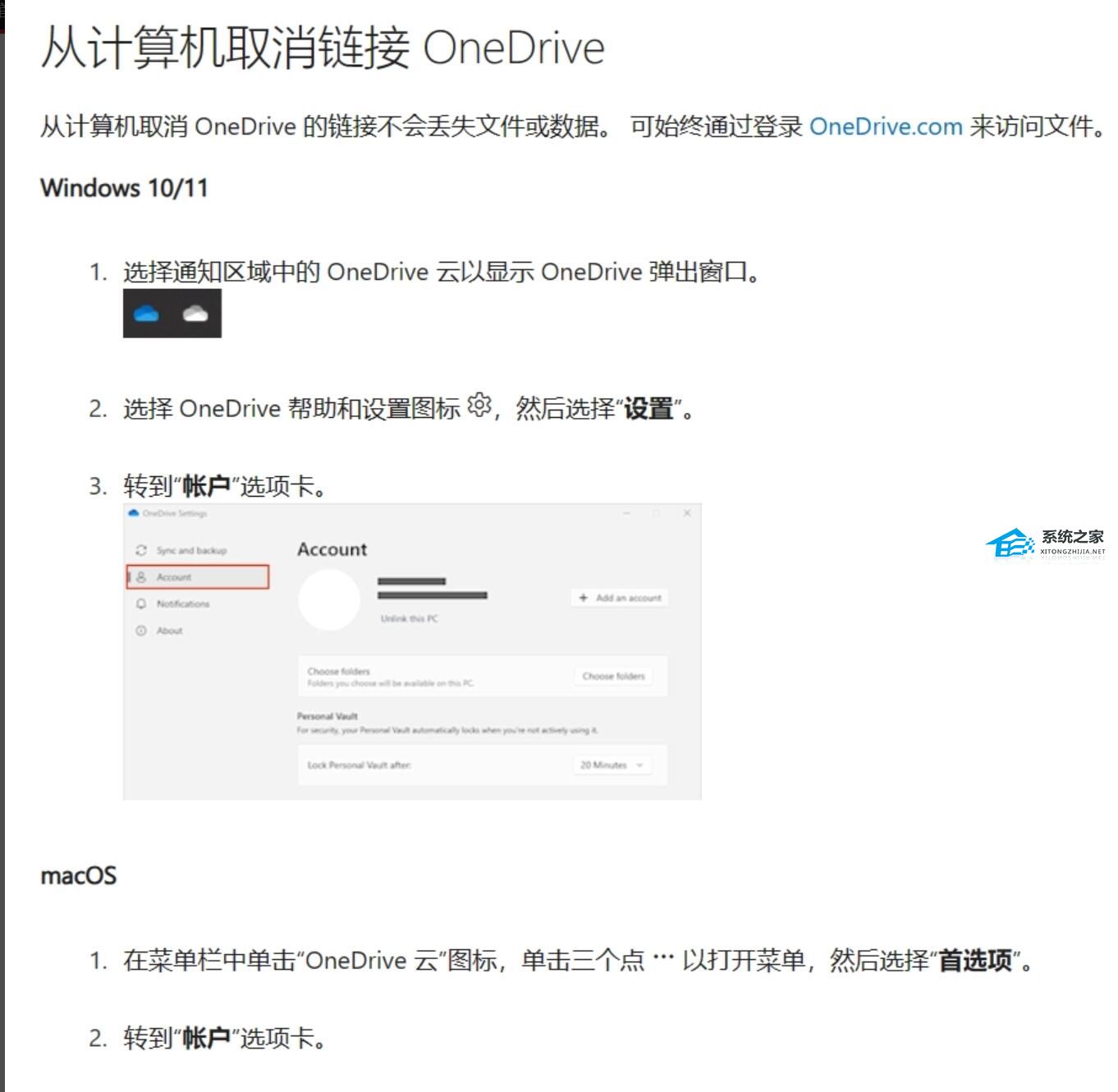Maximize the OneDrive Settings window

coord(657,513)
